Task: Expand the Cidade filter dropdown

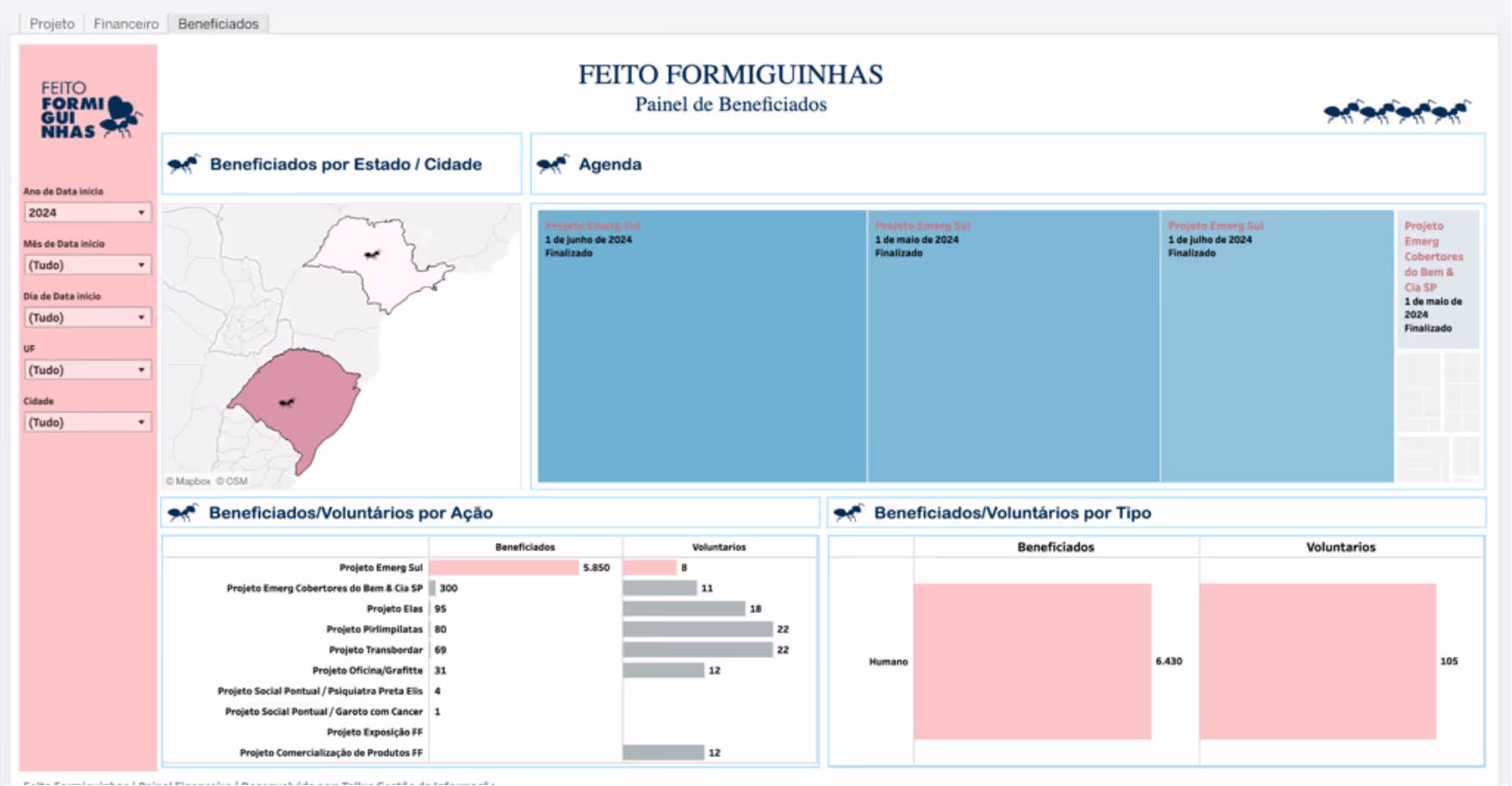Action: (x=88, y=423)
